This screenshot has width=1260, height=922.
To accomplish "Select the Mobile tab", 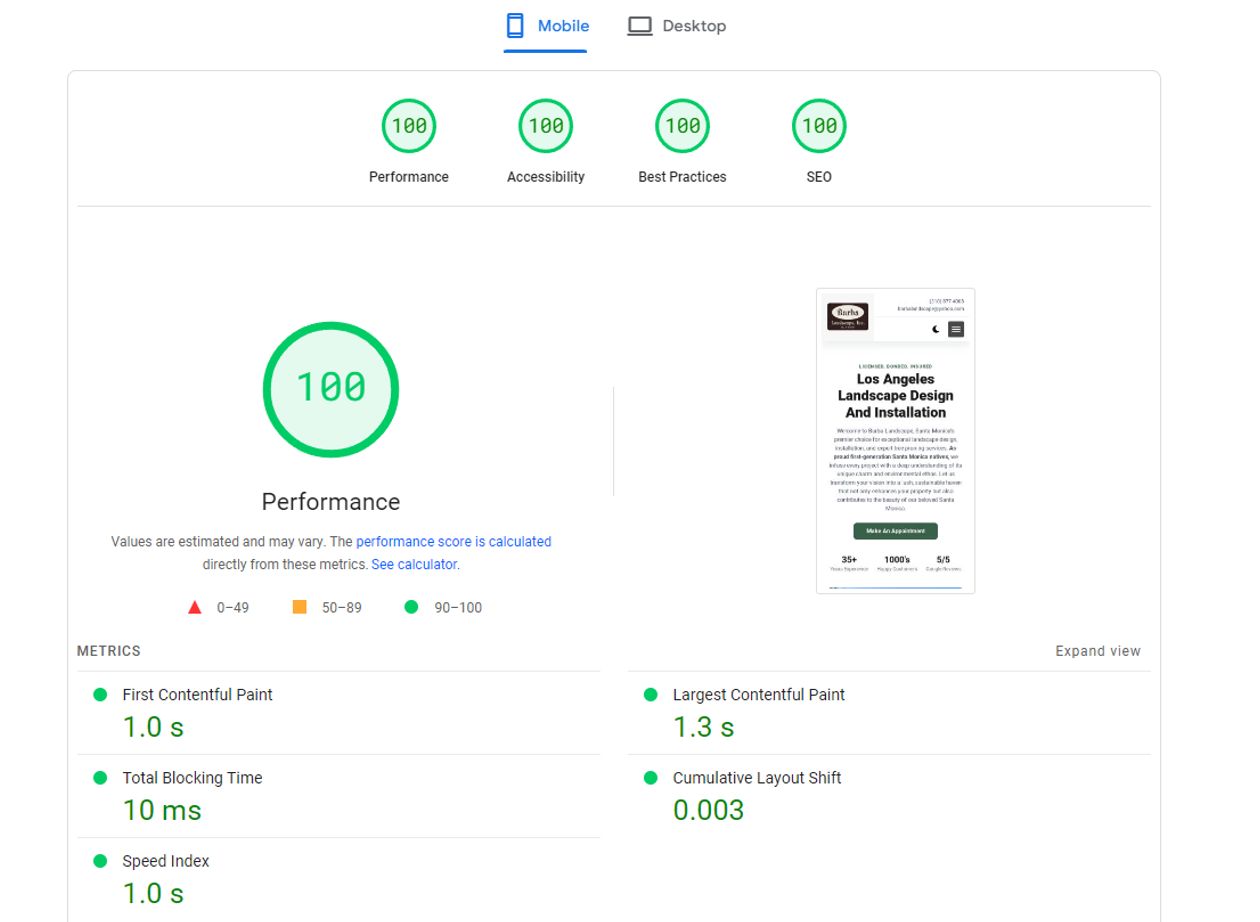I will [563, 25].
